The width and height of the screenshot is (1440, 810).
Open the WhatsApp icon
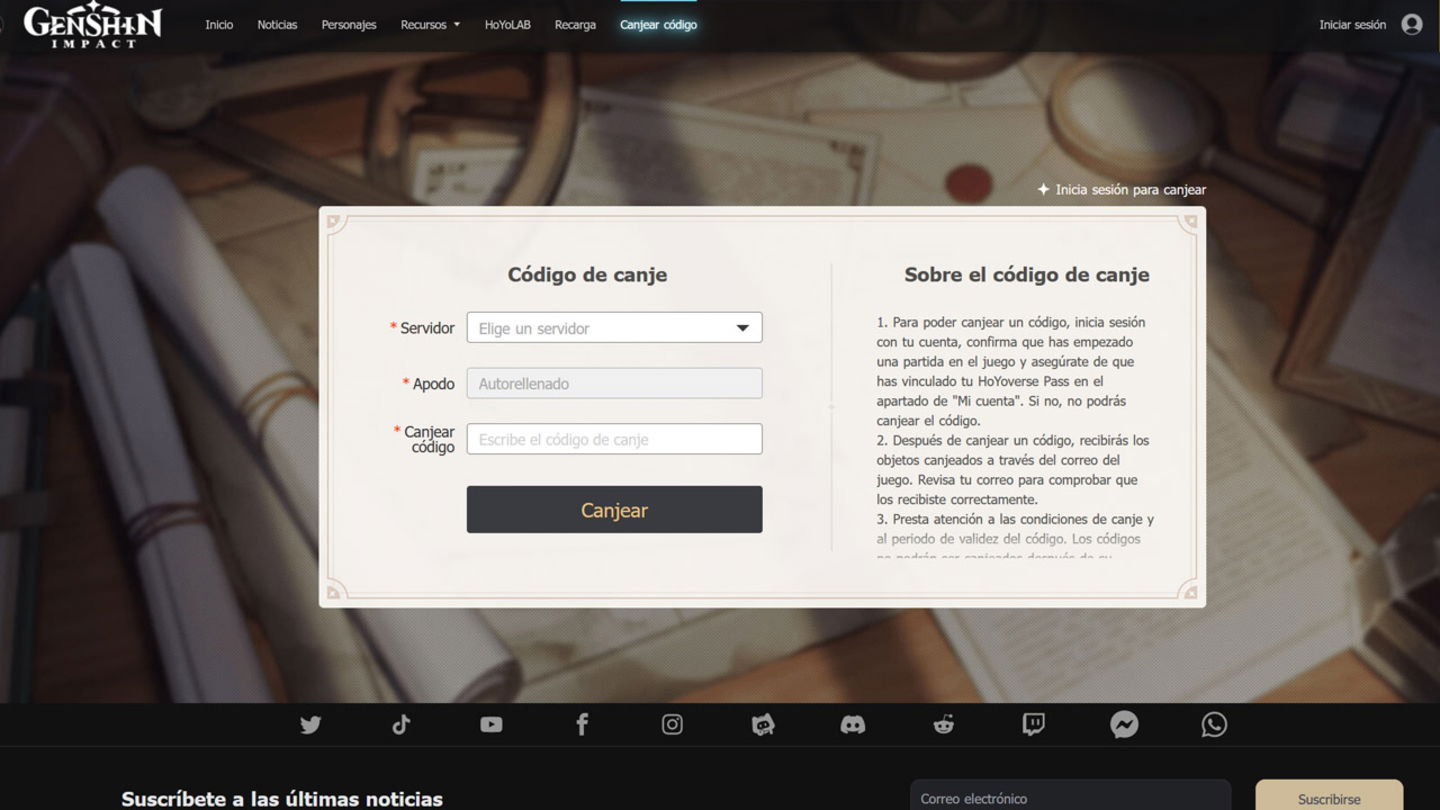1214,725
